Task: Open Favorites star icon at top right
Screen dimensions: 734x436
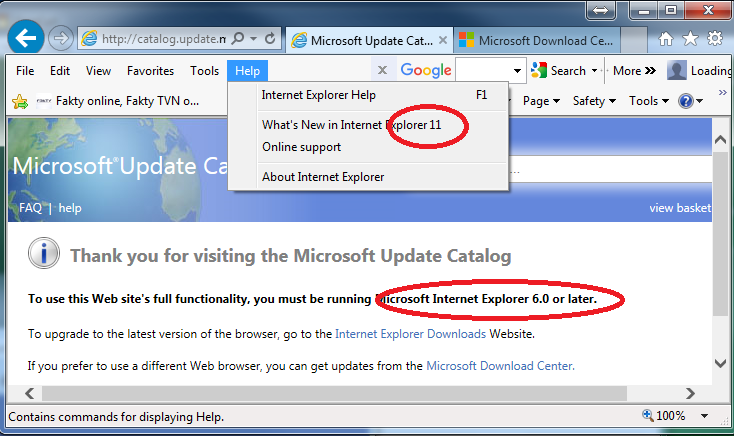Action: (x=690, y=39)
